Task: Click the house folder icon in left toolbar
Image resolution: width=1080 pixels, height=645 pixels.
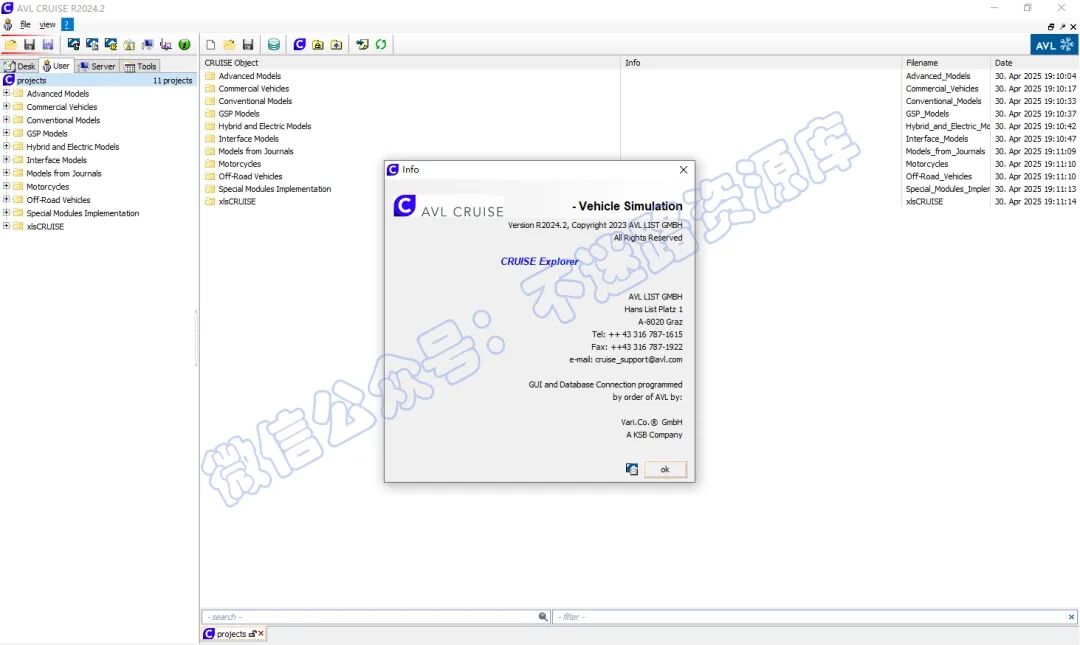Action: coord(129,44)
